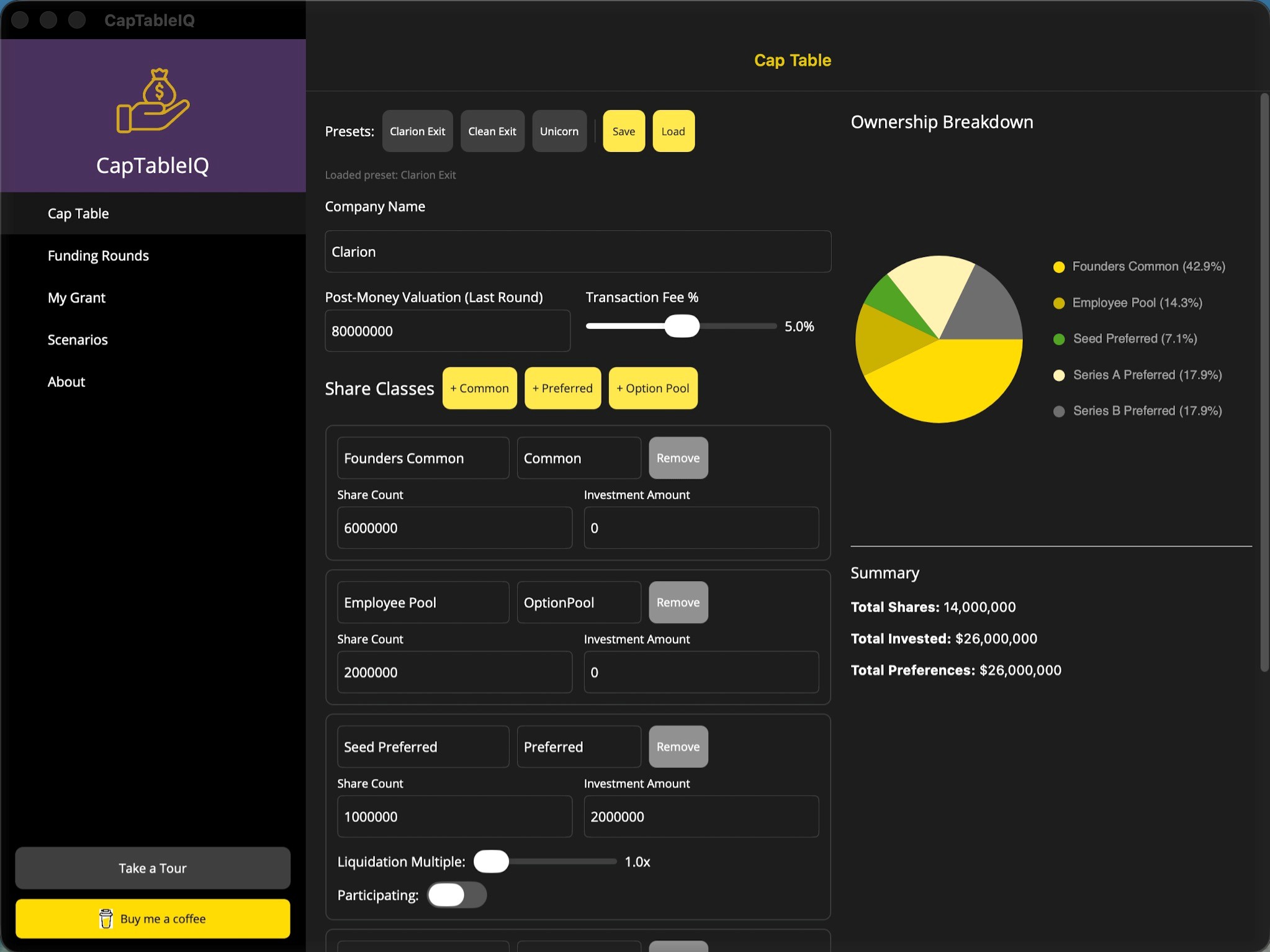The height and width of the screenshot is (952, 1270).
Task: Add a new Option Pool share class
Action: tap(653, 388)
